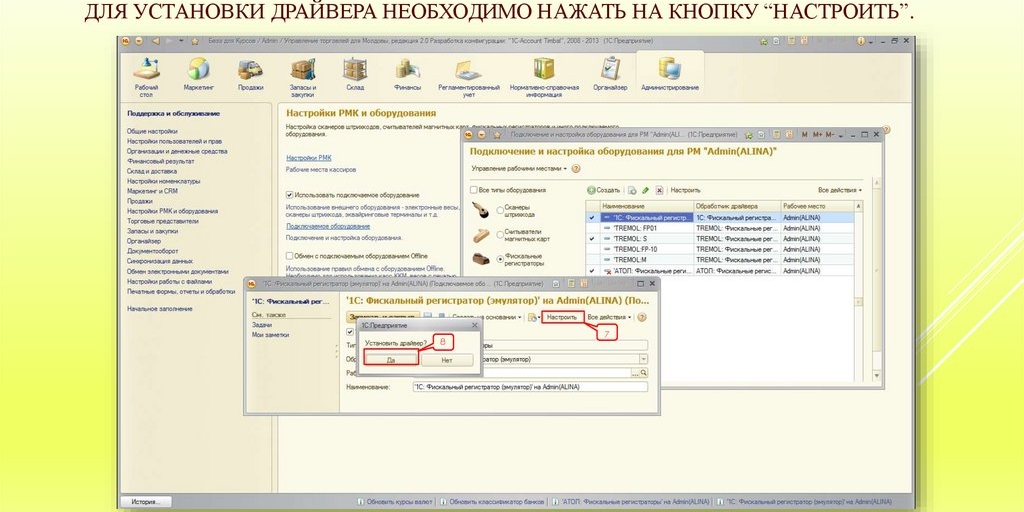Click the red delete mark icon
The width and height of the screenshot is (1024, 512).
[x=659, y=189]
